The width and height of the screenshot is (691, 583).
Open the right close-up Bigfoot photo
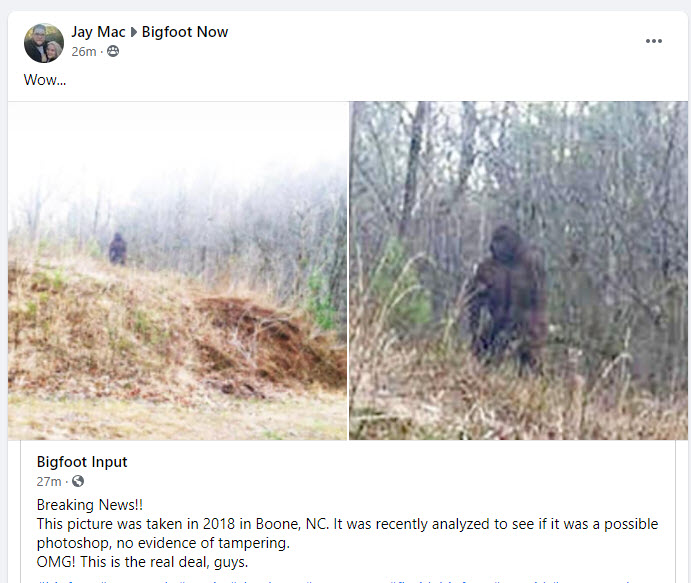[518, 271]
